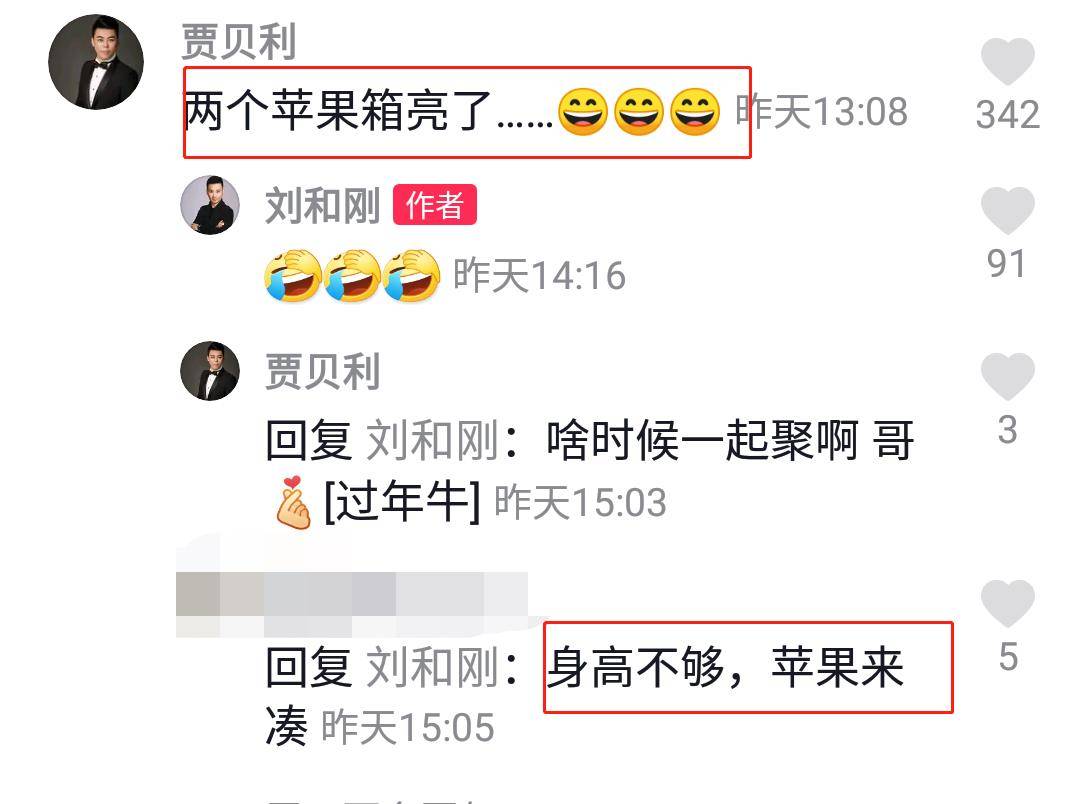Click the 刘和刚 mention in 身高不够 reply
This screenshot has height=804, width=1080.
pos(432,667)
